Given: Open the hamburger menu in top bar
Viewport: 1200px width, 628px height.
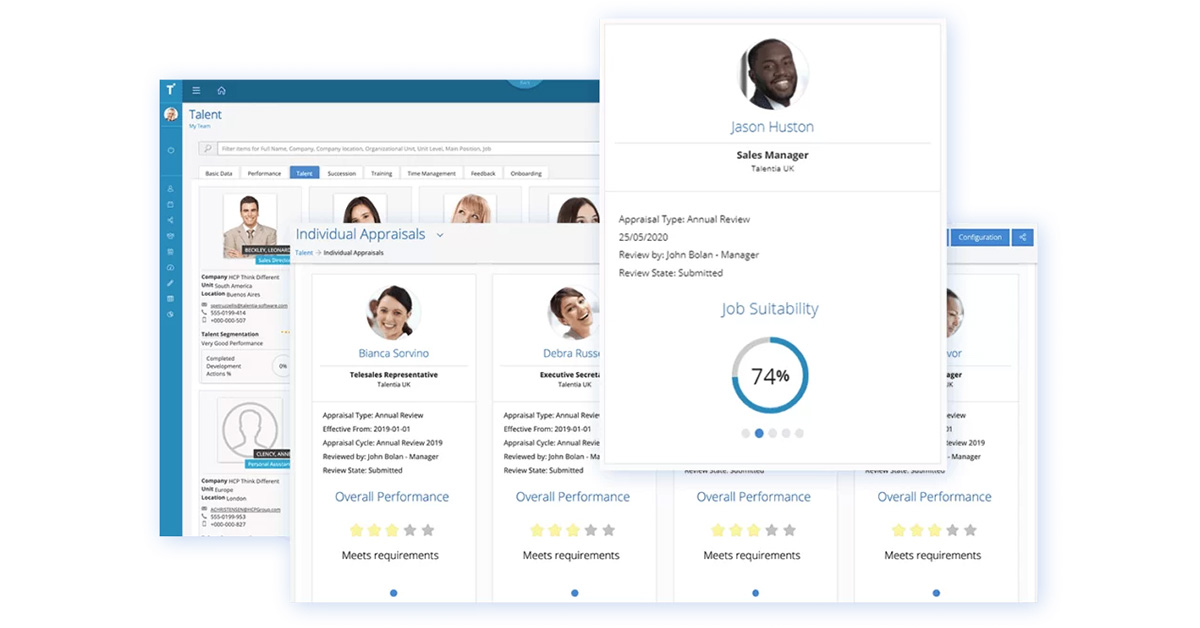Looking at the screenshot, I should (x=196, y=91).
